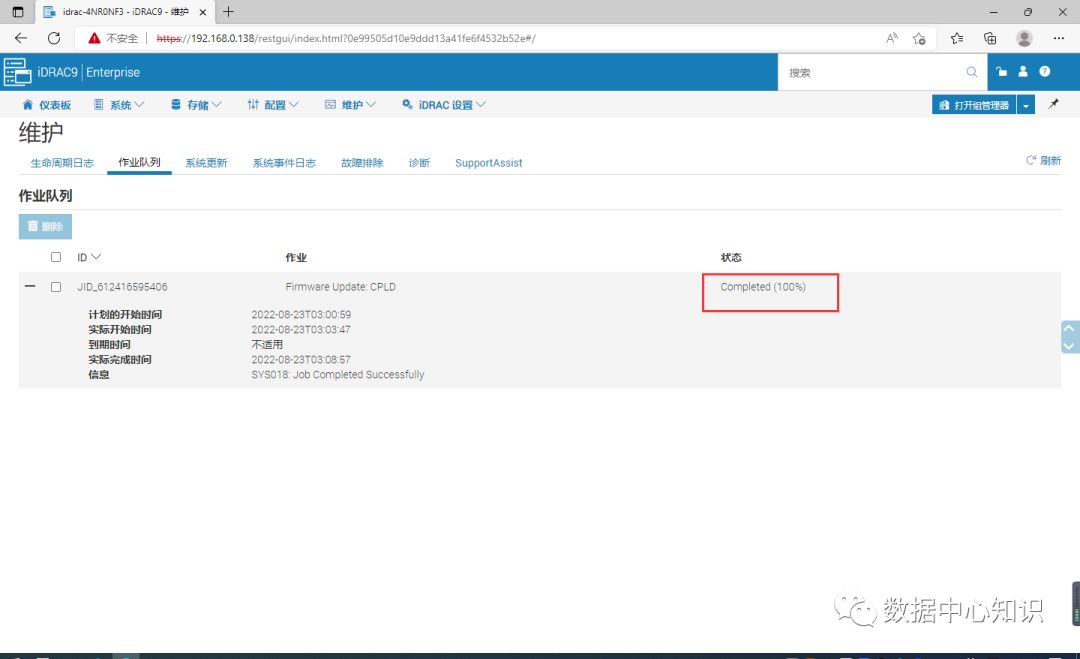The image size is (1080, 659).
Task: Open read aloud icon in address bar
Action: 892,39
